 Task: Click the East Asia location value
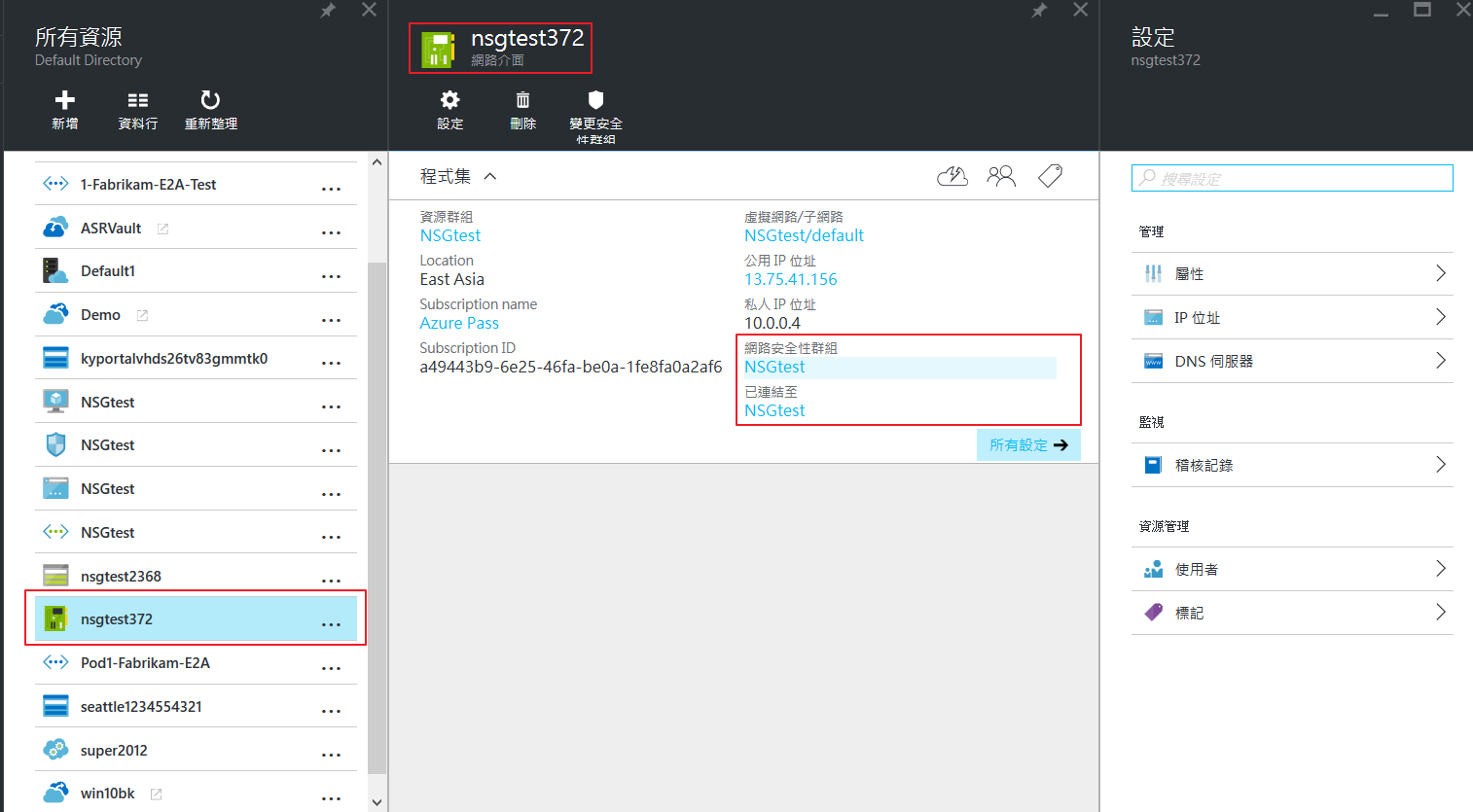pyautogui.click(x=451, y=279)
